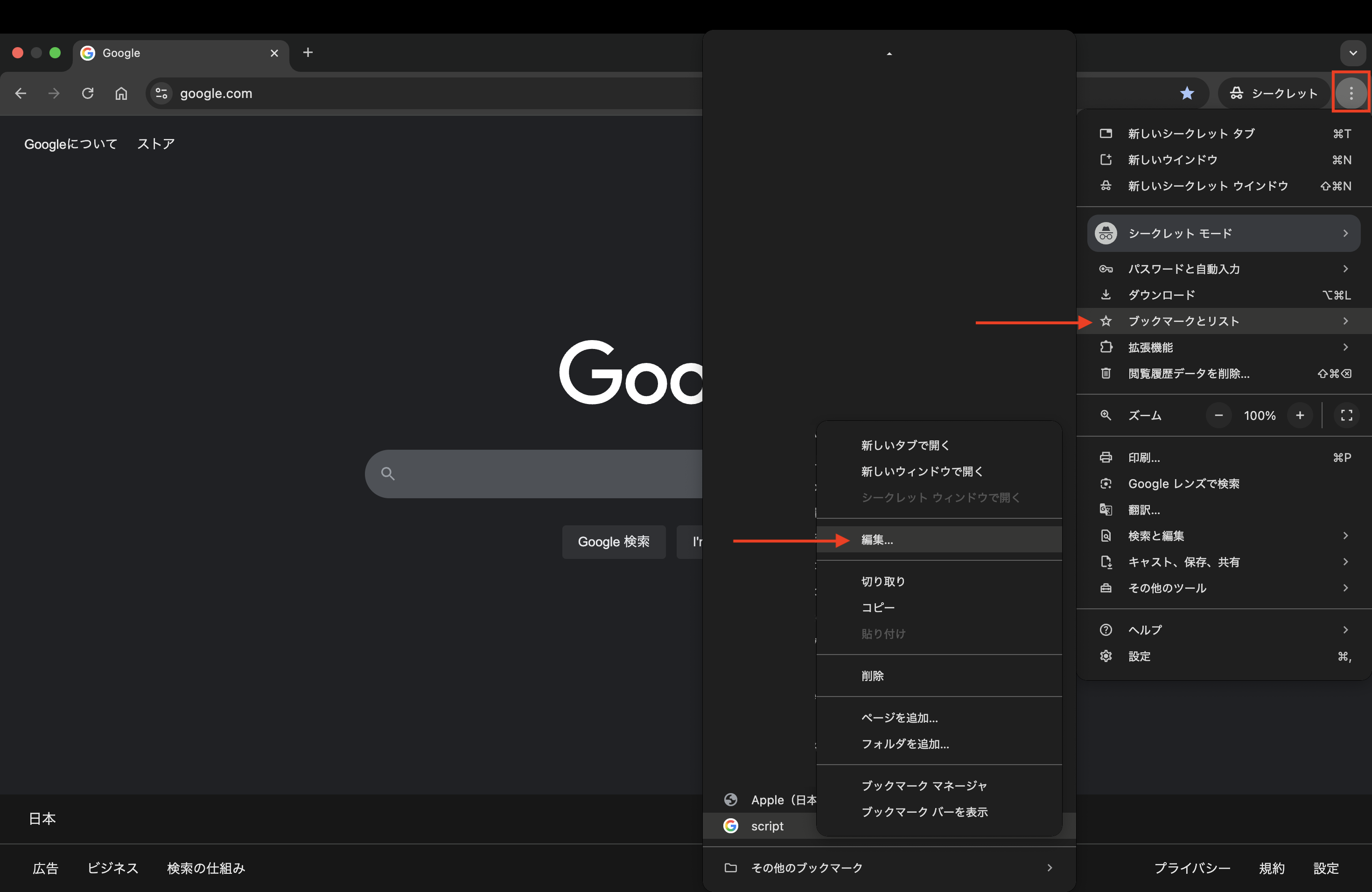Click the home button icon
Image resolution: width=1372 pixels, height=892 pixels.
click(x=121, y=93)
